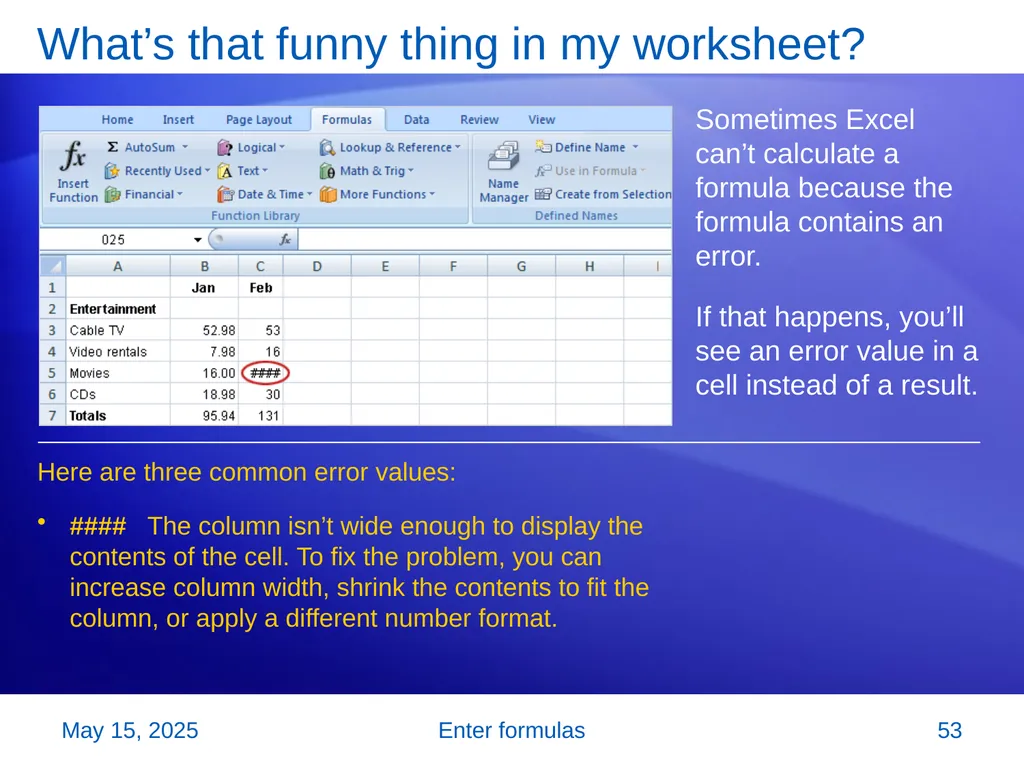Viewport: 1024px width, 768px height.
Task: Switch to the Review tab
Action: [x=479, y=120]
